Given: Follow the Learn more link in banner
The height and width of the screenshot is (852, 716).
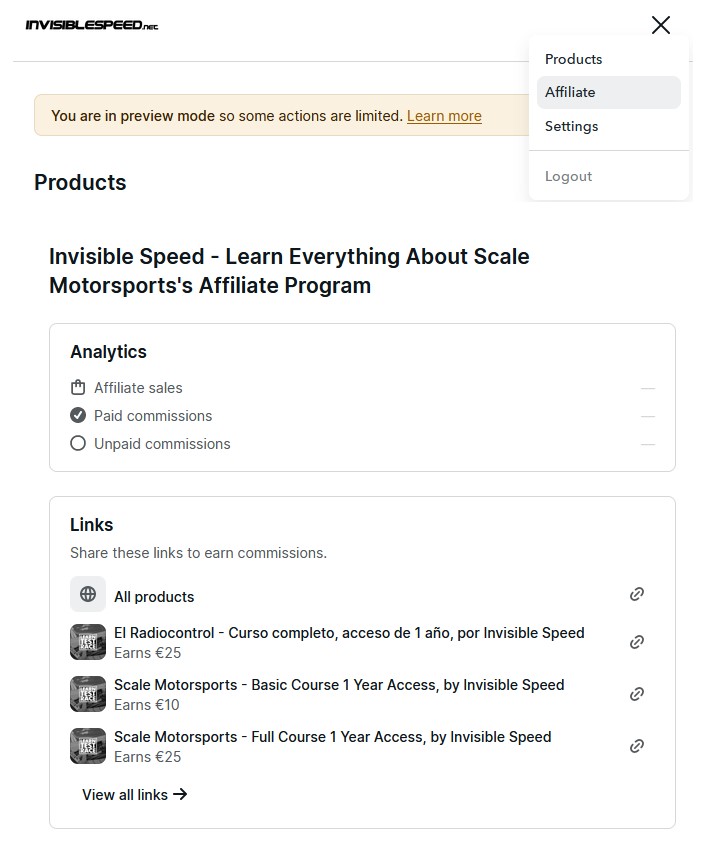Looking at the screenshot, I should pyautogui.click(x=444, y=116).
